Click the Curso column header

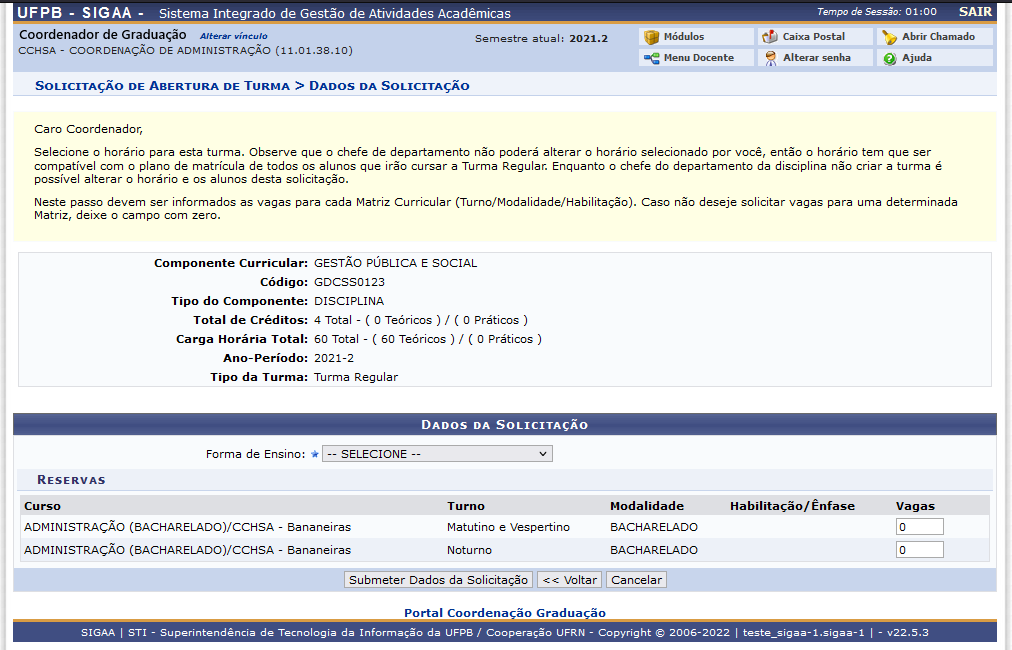tap(42, 506)
